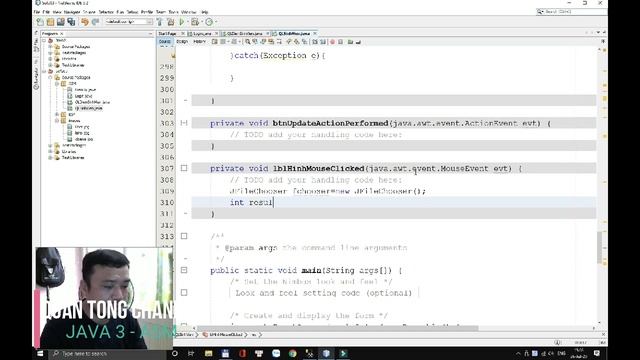
Task: Select the highlighted java file in tree
Action: click(x=88, y=108)
